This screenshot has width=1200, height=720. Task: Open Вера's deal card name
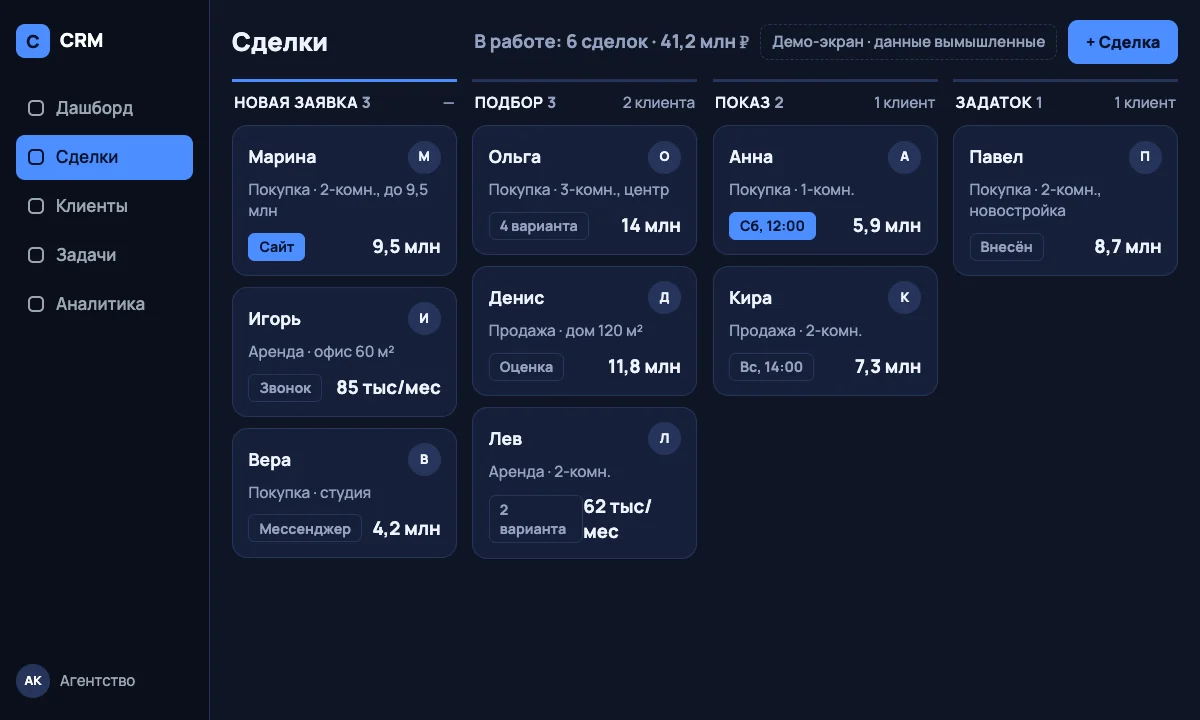(x=269, y=460)
